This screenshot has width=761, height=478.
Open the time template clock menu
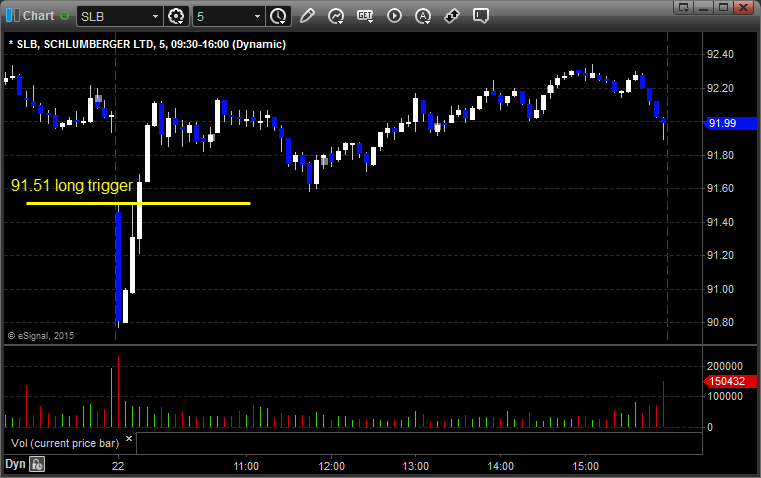(x=278, y=16)
